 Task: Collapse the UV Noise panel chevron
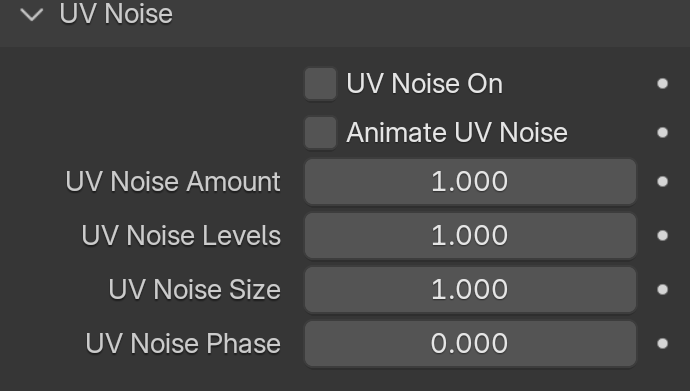coord(32,15)
